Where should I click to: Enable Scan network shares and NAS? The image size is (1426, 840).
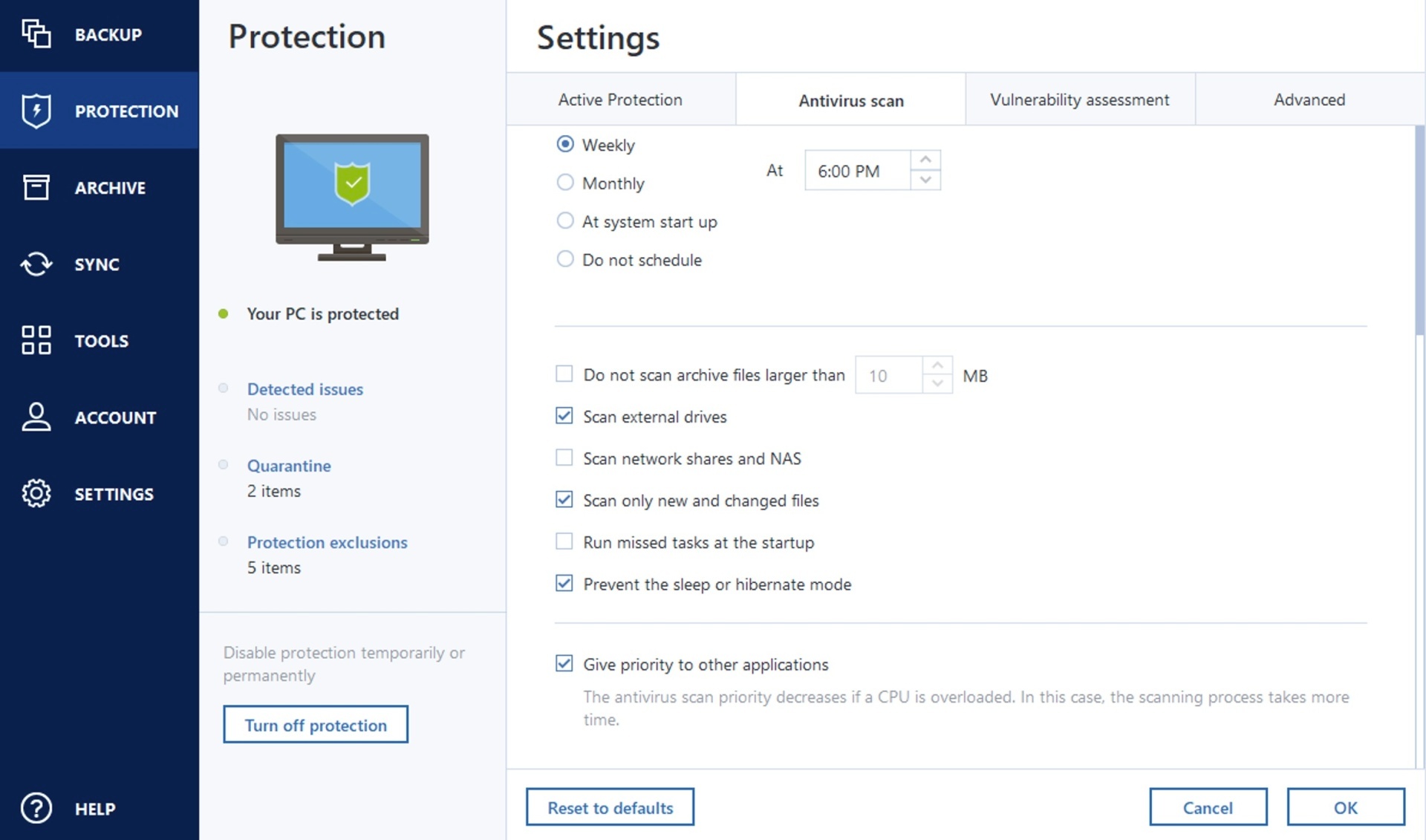[564, 458]
